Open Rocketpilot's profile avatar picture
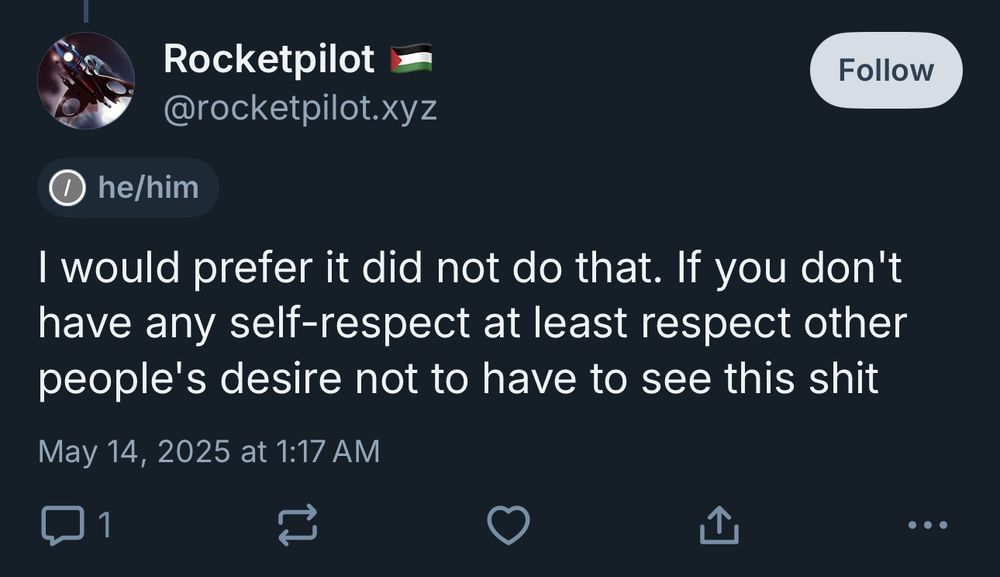This screenshot has width=1000, height=577. pyautogui.click(x=86, y=81)
